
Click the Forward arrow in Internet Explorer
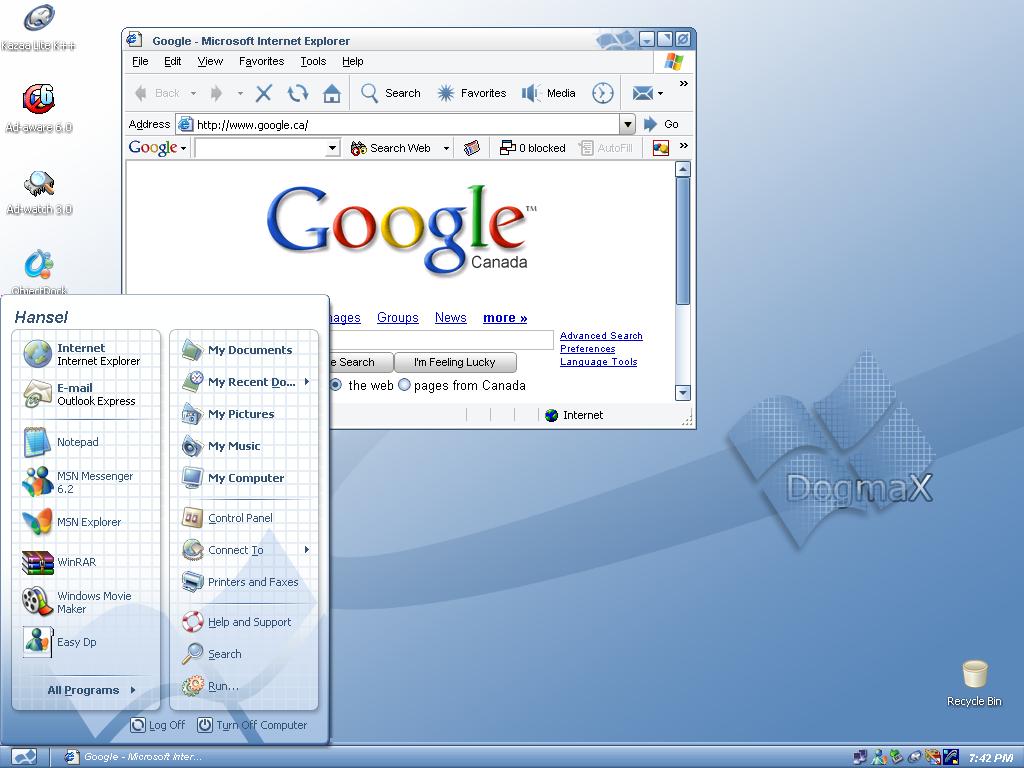point(216,93)
